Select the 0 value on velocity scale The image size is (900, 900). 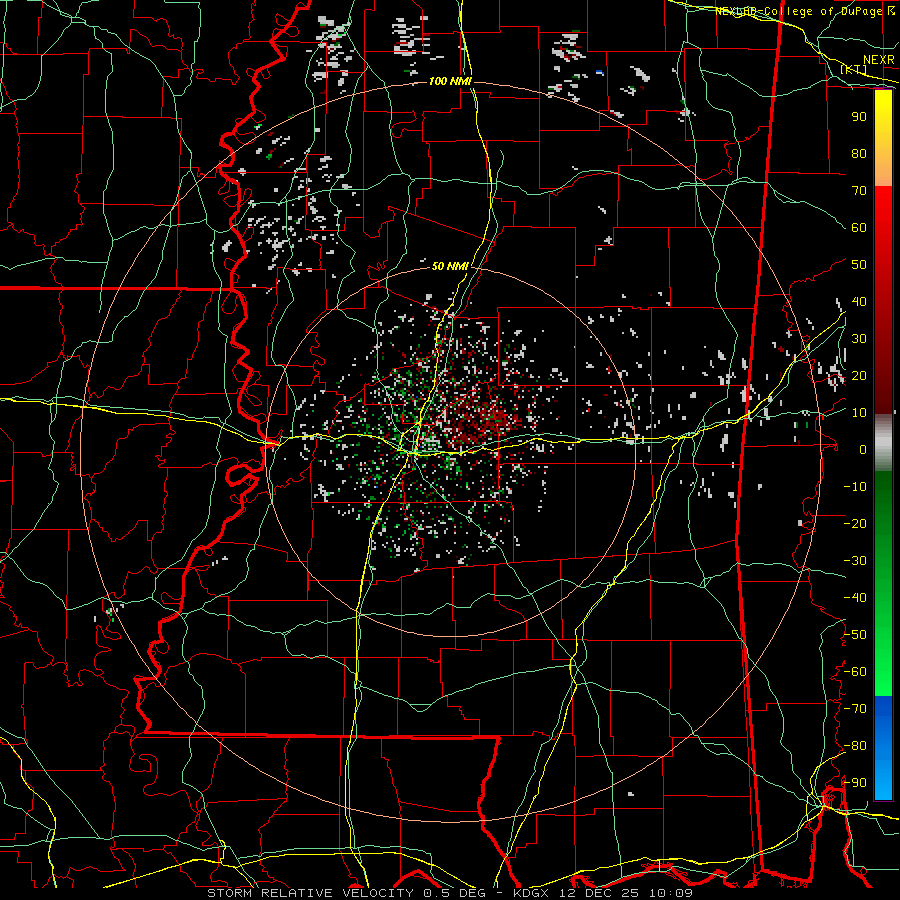(863, 449)
